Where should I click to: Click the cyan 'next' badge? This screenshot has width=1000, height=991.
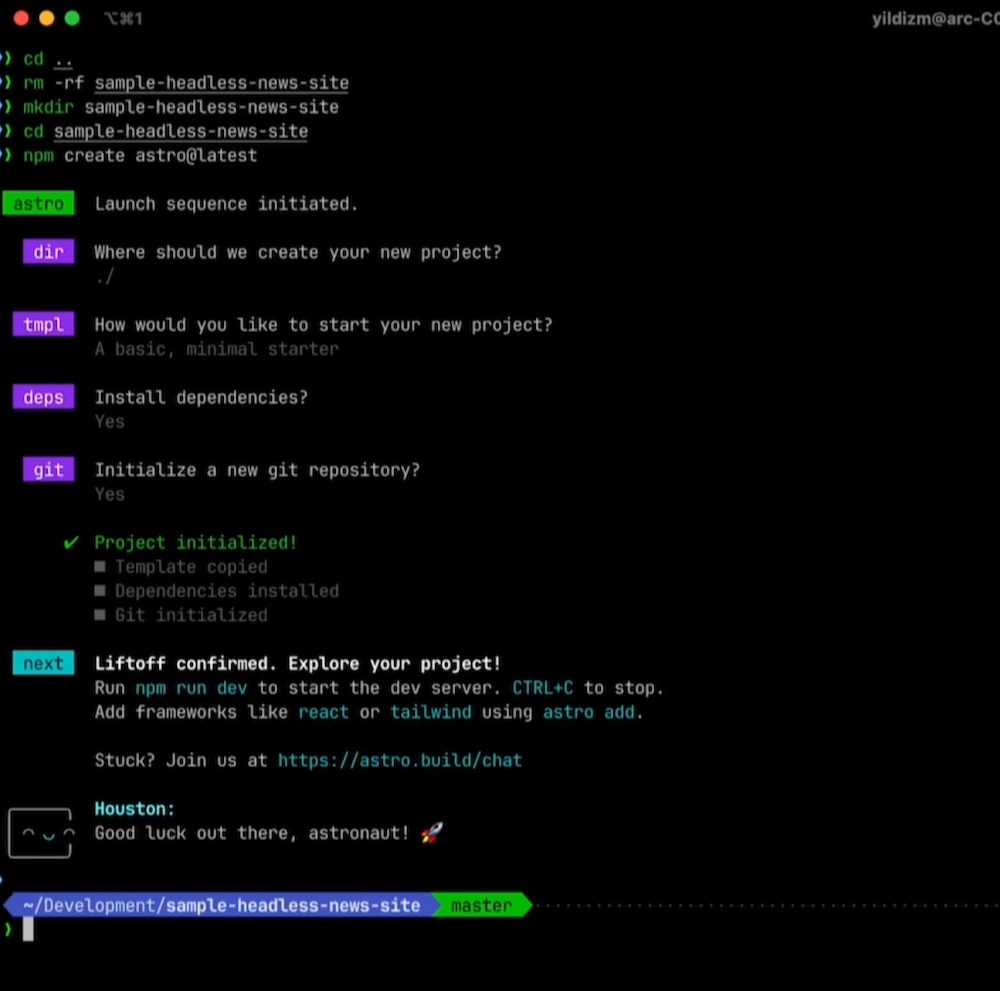click(x=43, y=663)
